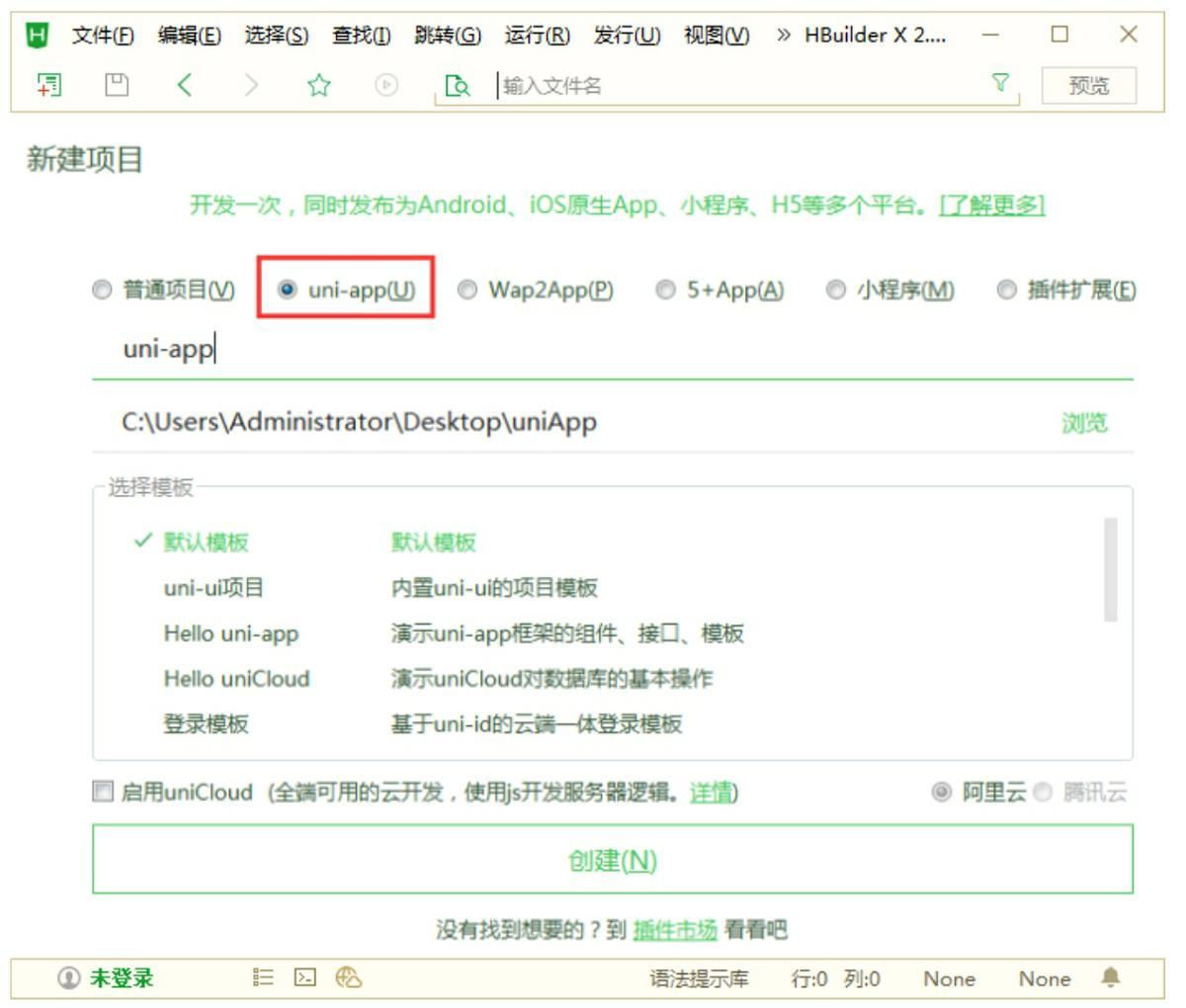This screenshot has width=1186, height=1008.
Task: Select the 默认模板 template row
Action: click(x=613, y=543)
